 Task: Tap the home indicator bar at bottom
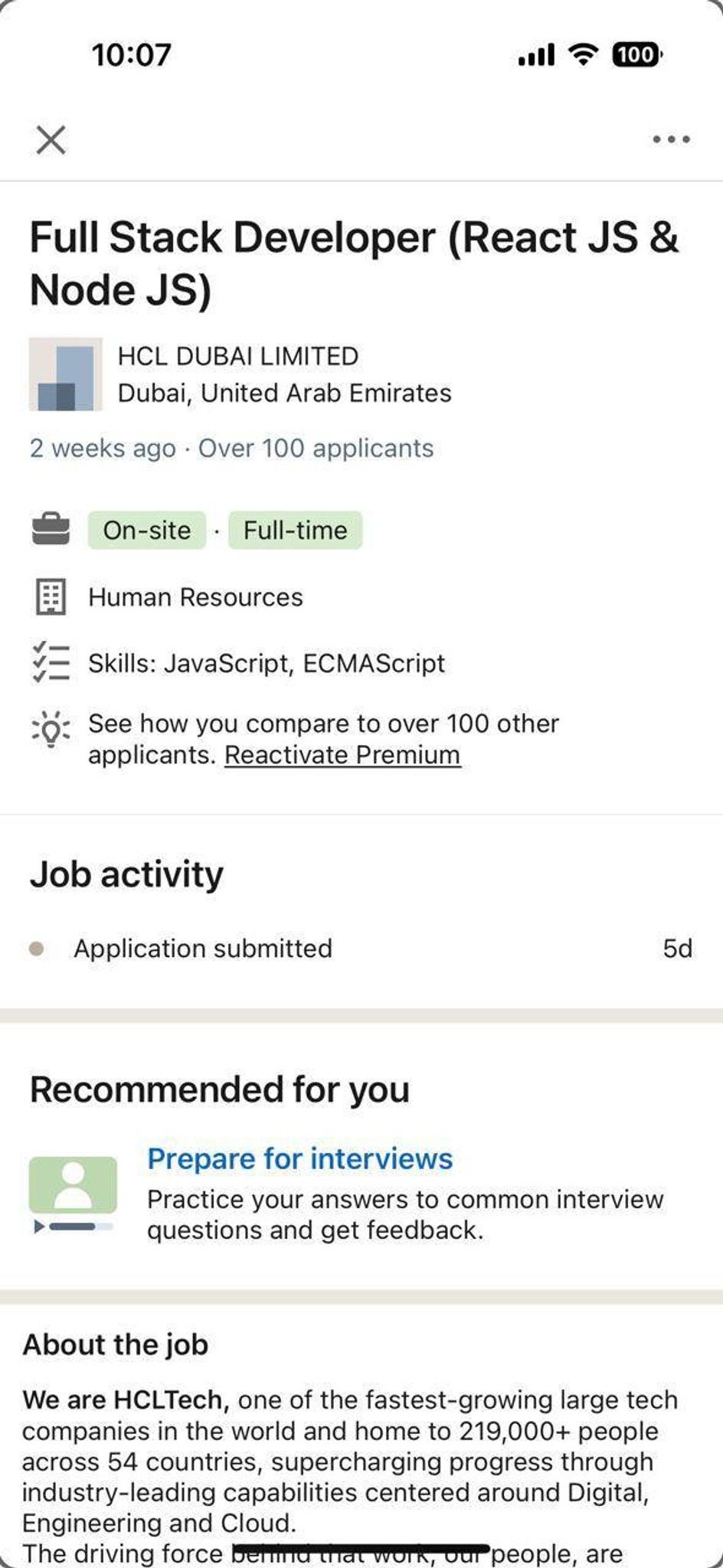[361, 1549]
